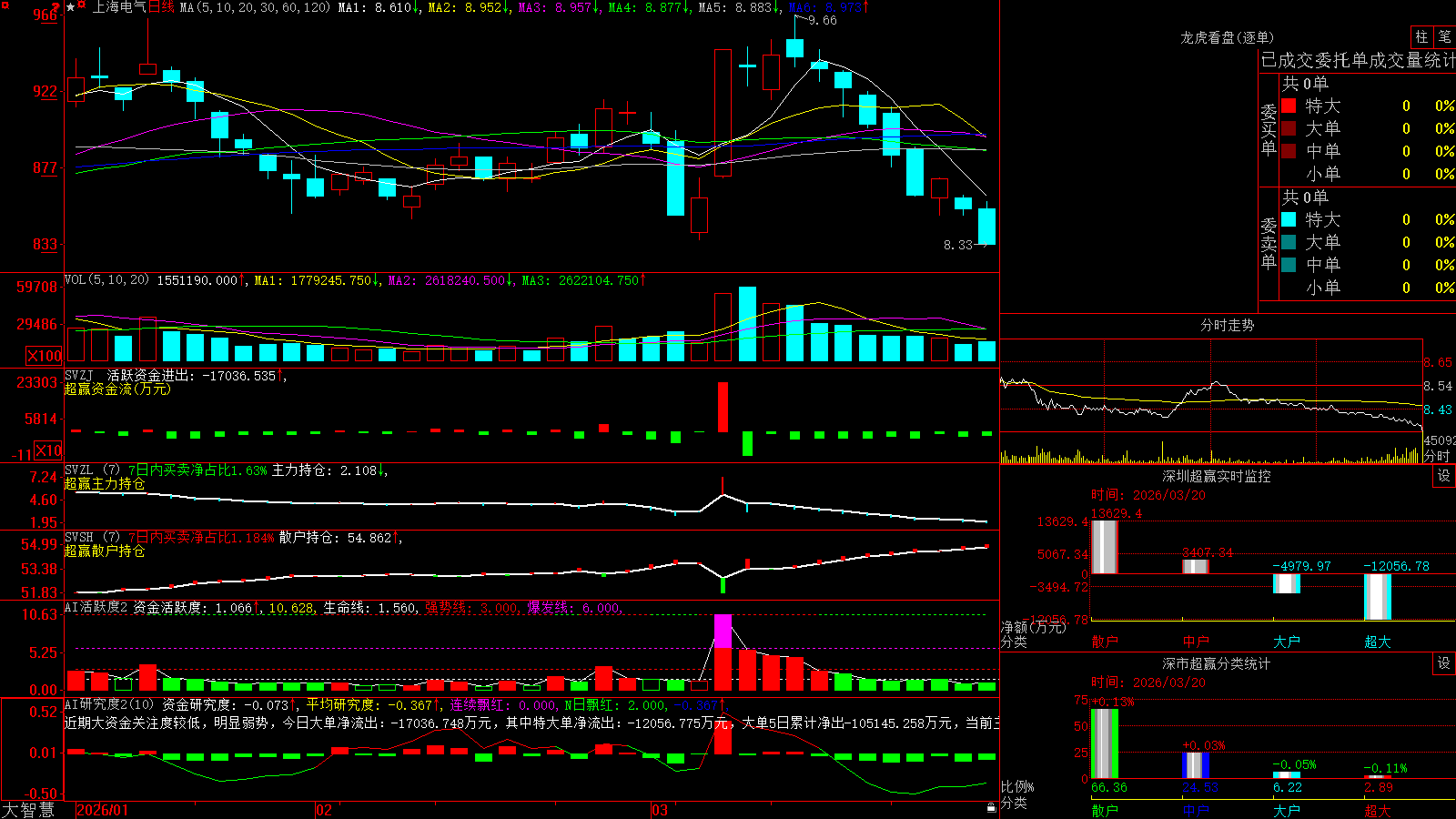Click the 8.33 low price annotation
The height and width of the screenshot is (819, 1456).
click(958, 245)
